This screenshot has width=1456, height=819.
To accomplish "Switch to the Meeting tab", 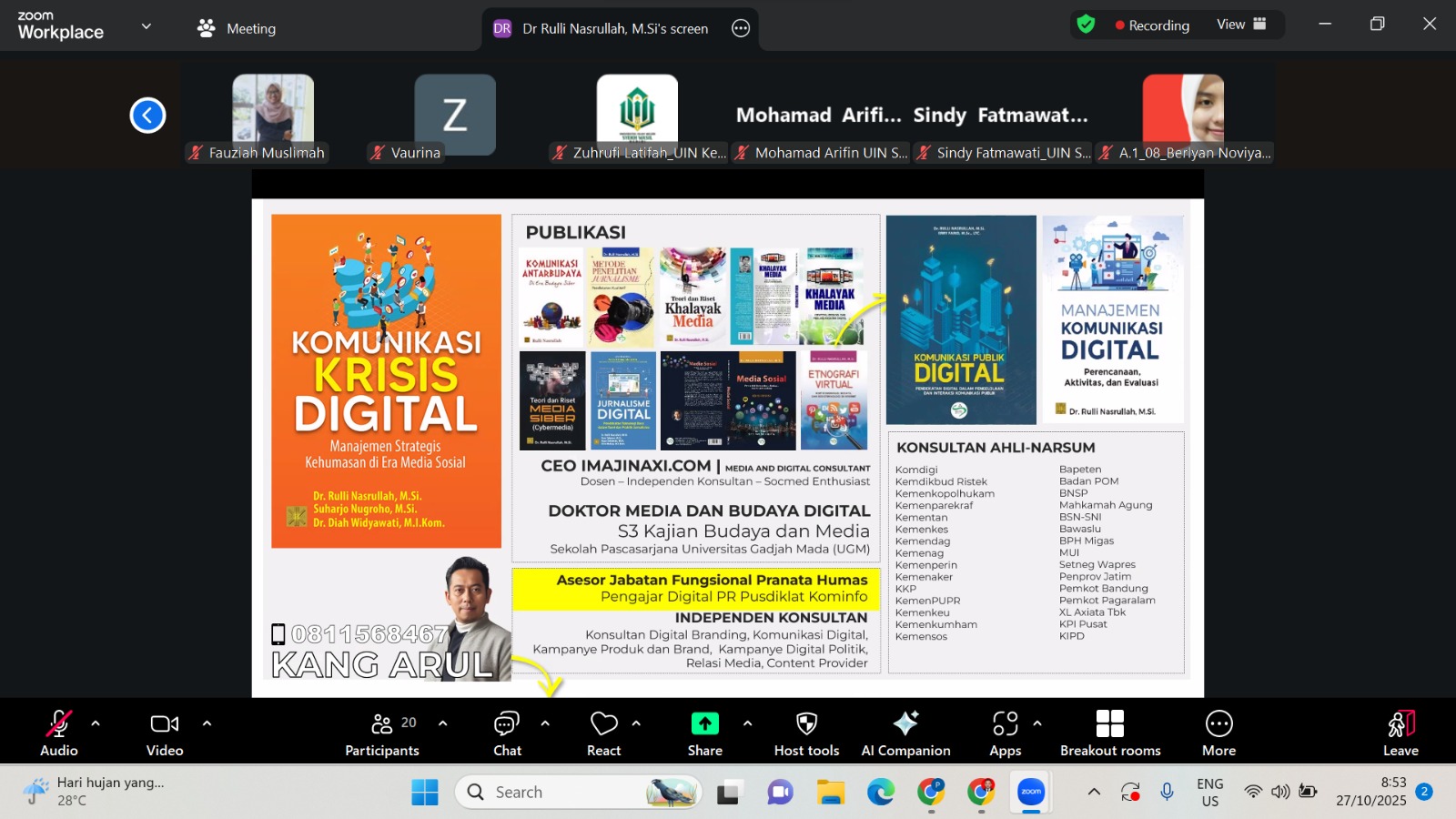I will click(x=237, y=28).
